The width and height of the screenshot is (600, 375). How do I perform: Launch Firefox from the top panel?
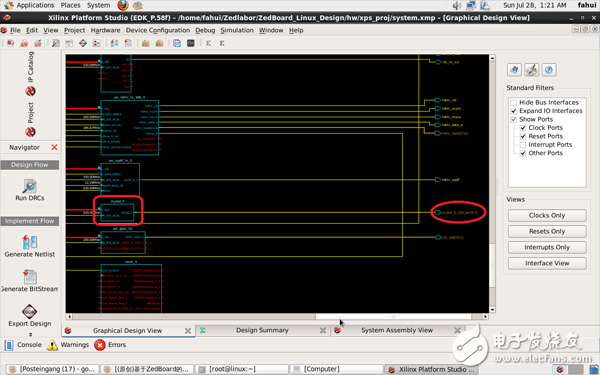(x=122, y=5)
